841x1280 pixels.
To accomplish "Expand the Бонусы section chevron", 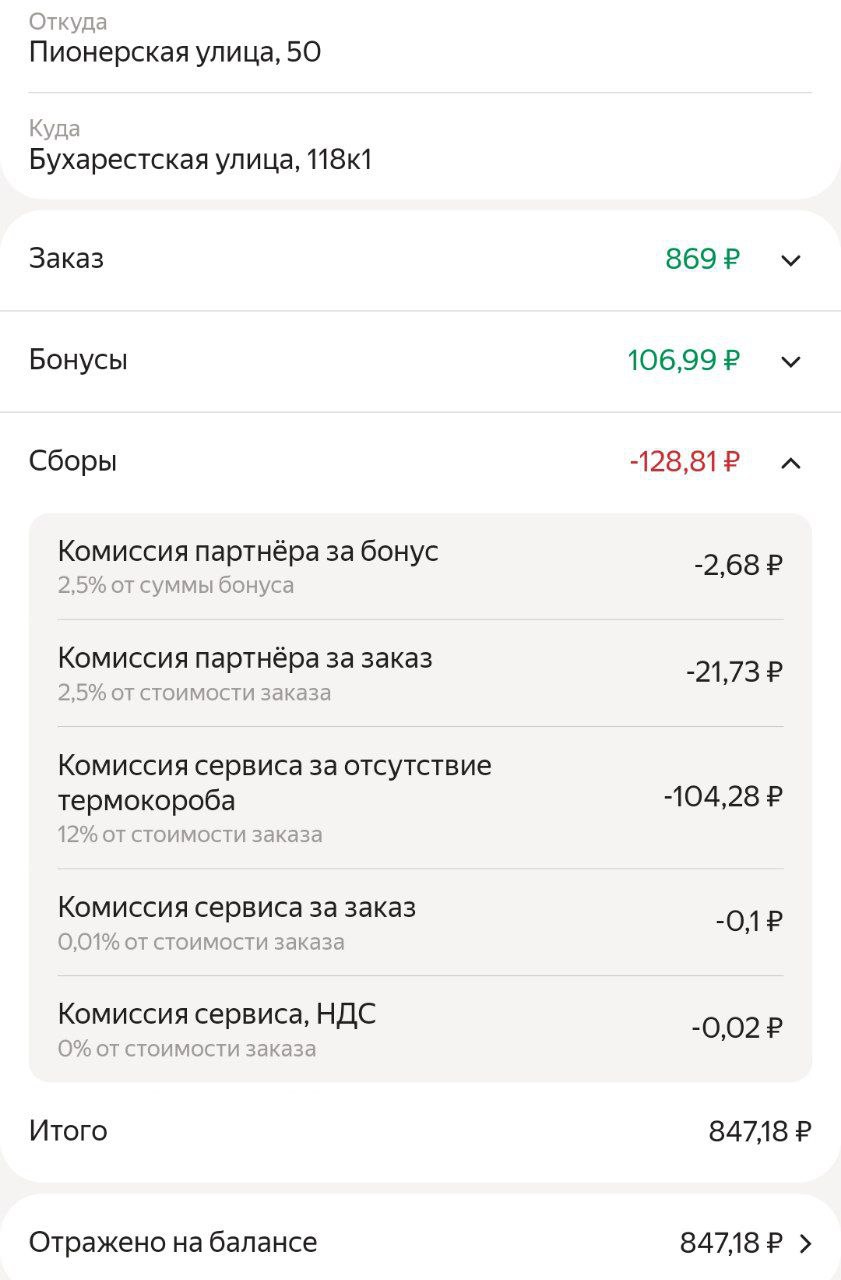I will coord(790,361).
